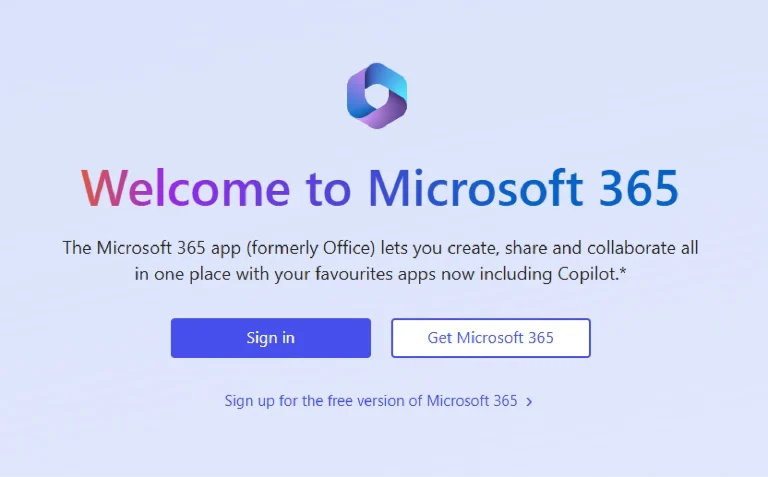Click the words Sign up in bottom link
This screenshot has height=477, width=768.
pyautogui.click(x=249, y=401)
